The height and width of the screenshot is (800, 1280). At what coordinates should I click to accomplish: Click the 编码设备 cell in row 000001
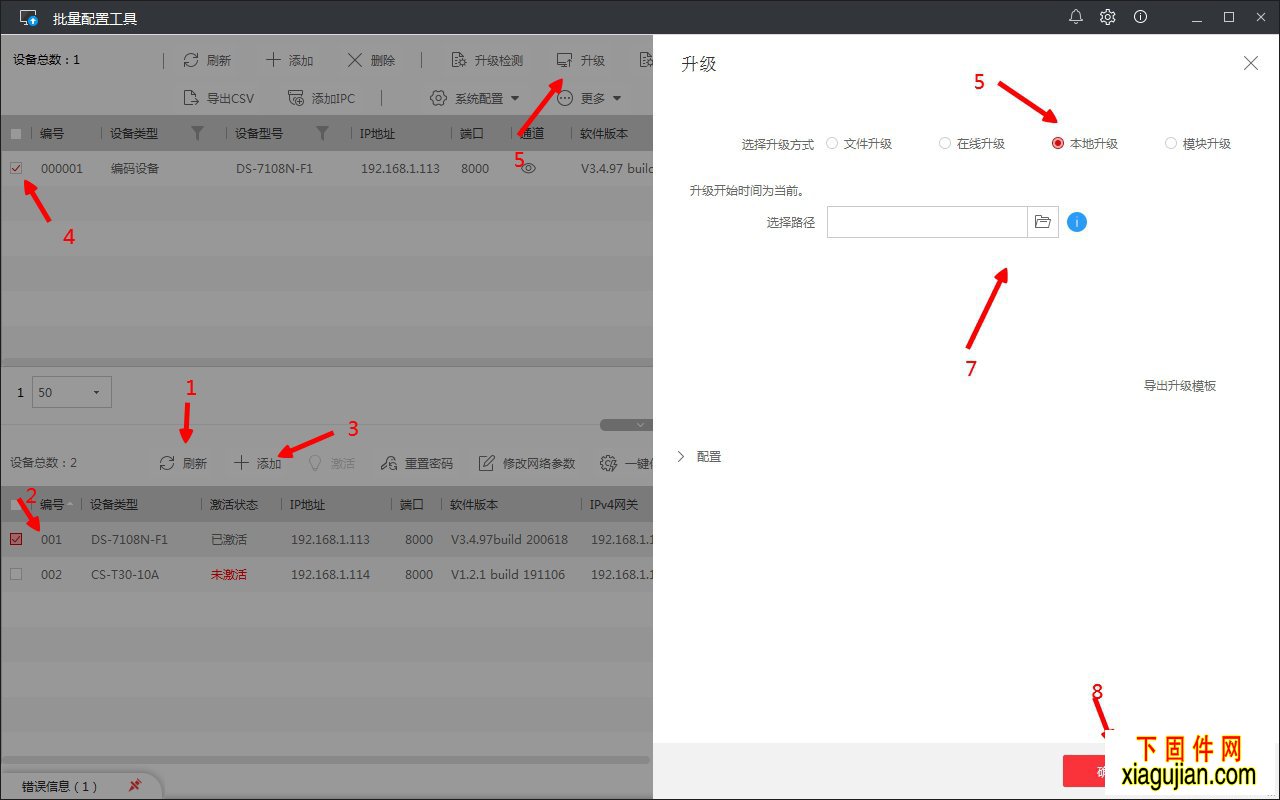click(x=135, y=168)
